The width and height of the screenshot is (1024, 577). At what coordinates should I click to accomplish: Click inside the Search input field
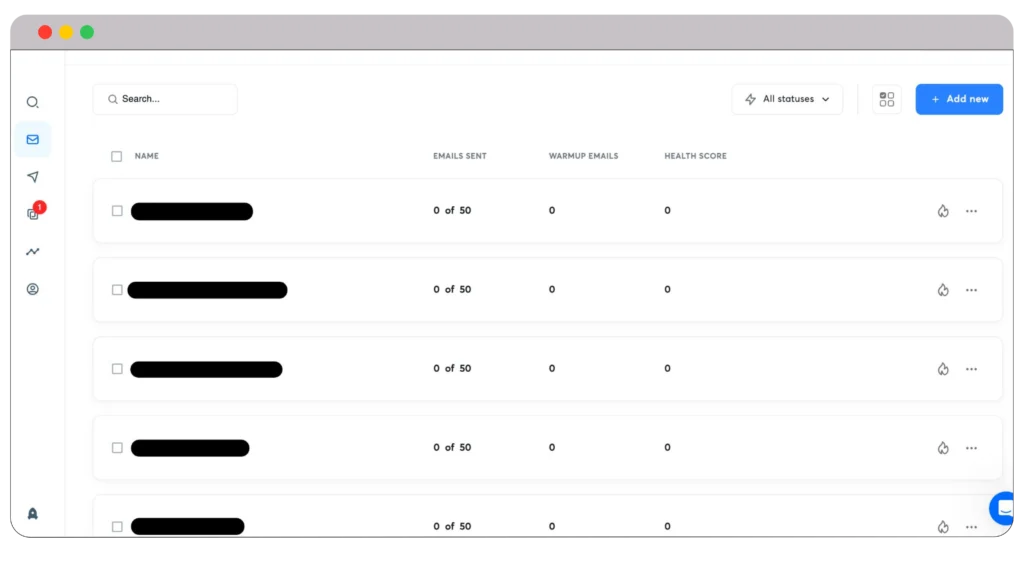click(x=165, y=99)
